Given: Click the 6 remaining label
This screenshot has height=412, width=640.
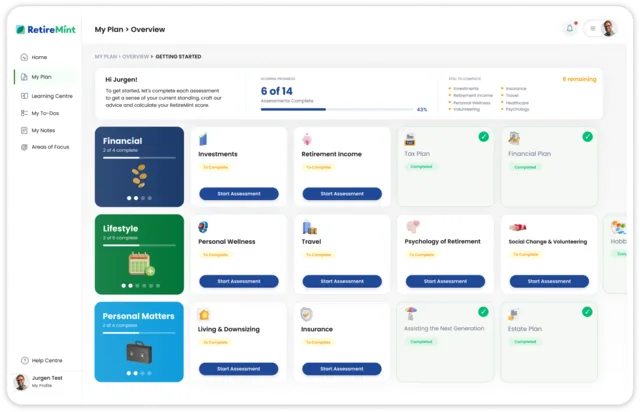Looking at the screenshot, I should pos(579,79).
